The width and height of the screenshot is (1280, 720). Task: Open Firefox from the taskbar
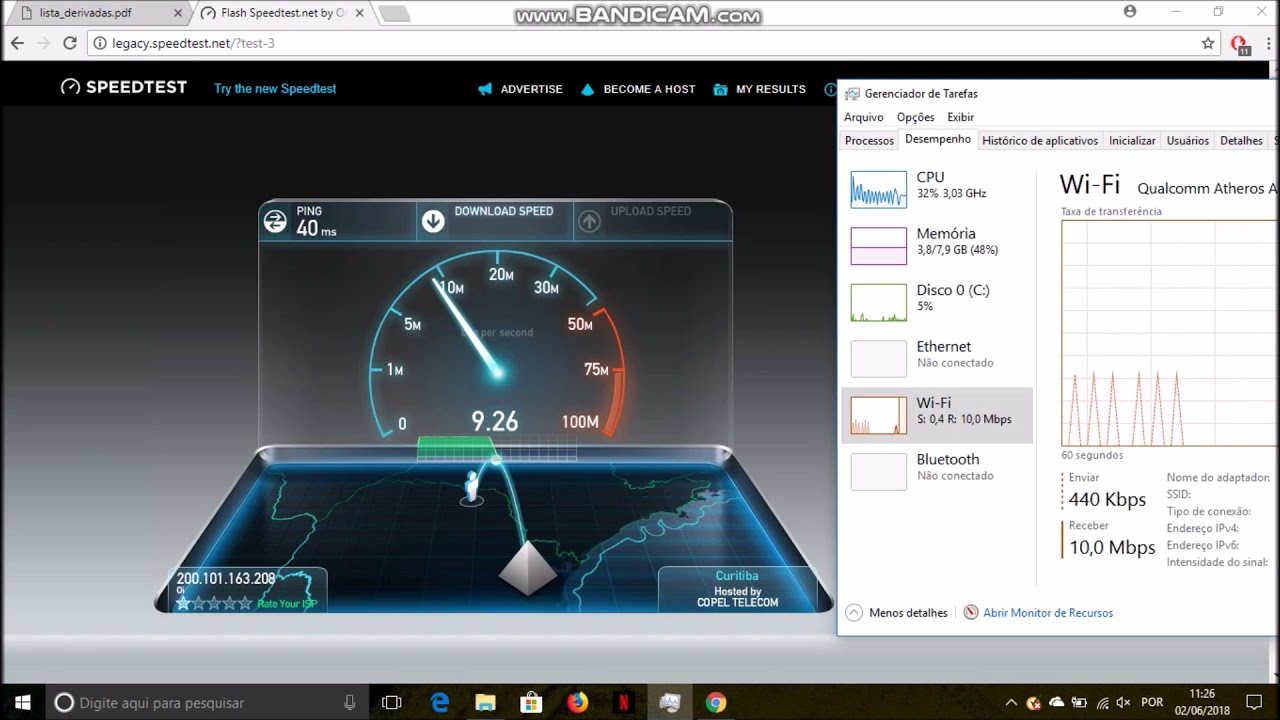tap(577, 702)
